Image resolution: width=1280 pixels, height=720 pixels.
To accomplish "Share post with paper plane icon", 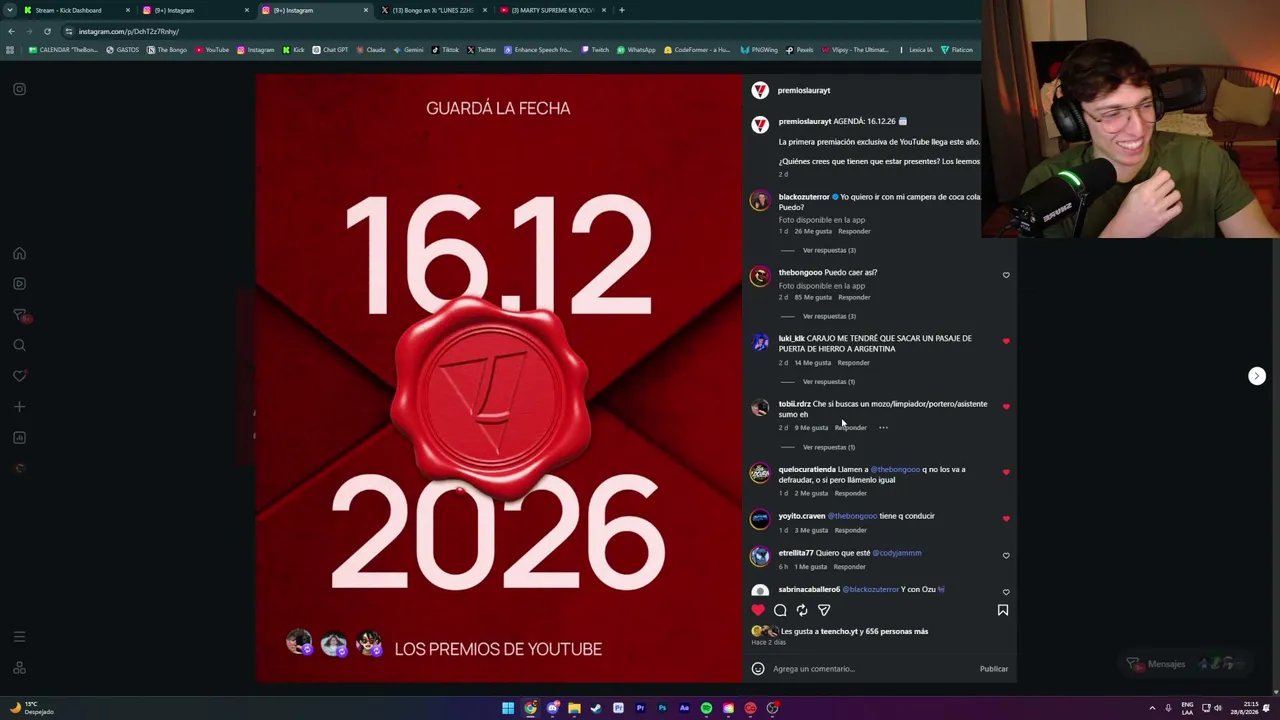I will 824,610.
